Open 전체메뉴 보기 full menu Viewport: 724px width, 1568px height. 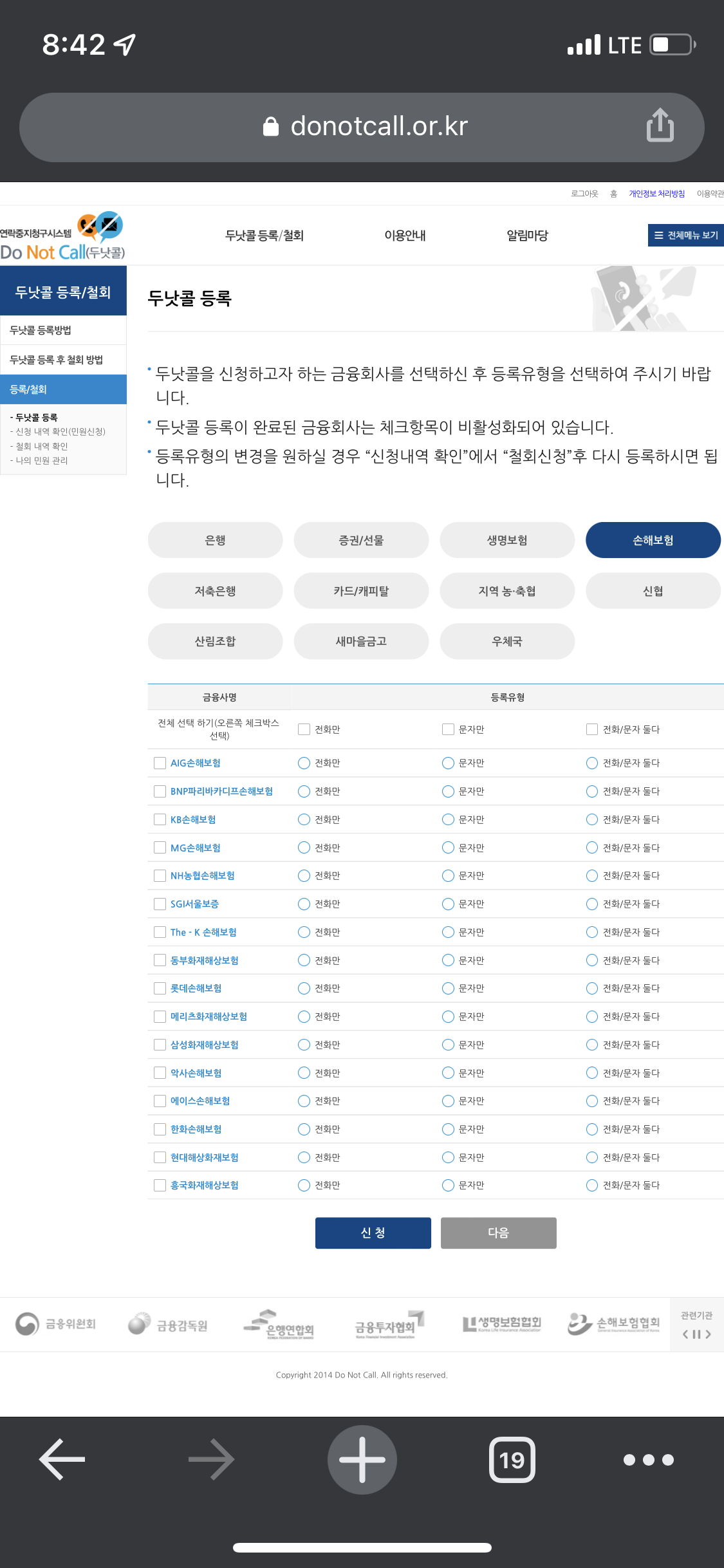click(686, 235)
